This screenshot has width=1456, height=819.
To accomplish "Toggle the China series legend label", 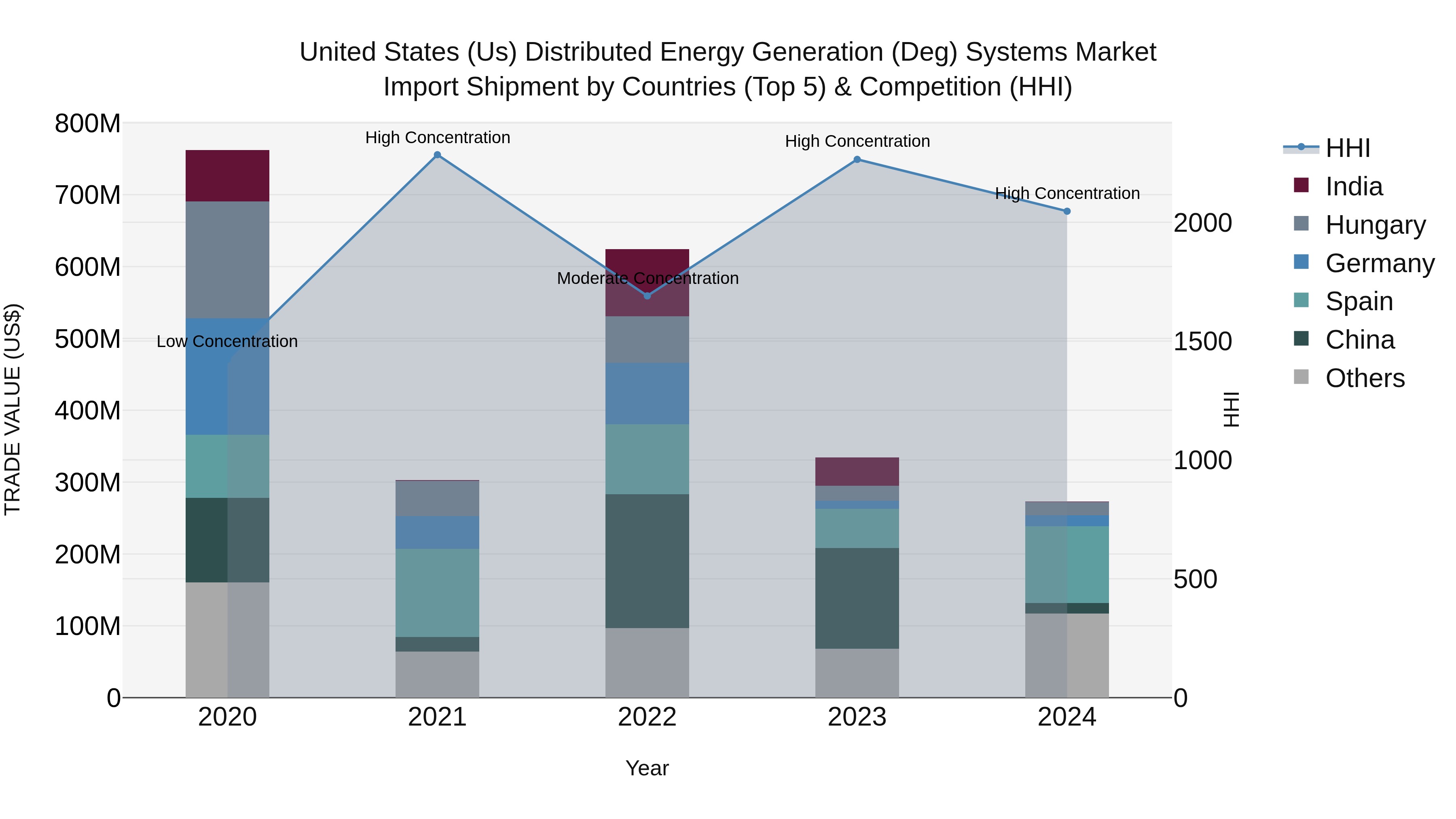I will pos(1360,340).
